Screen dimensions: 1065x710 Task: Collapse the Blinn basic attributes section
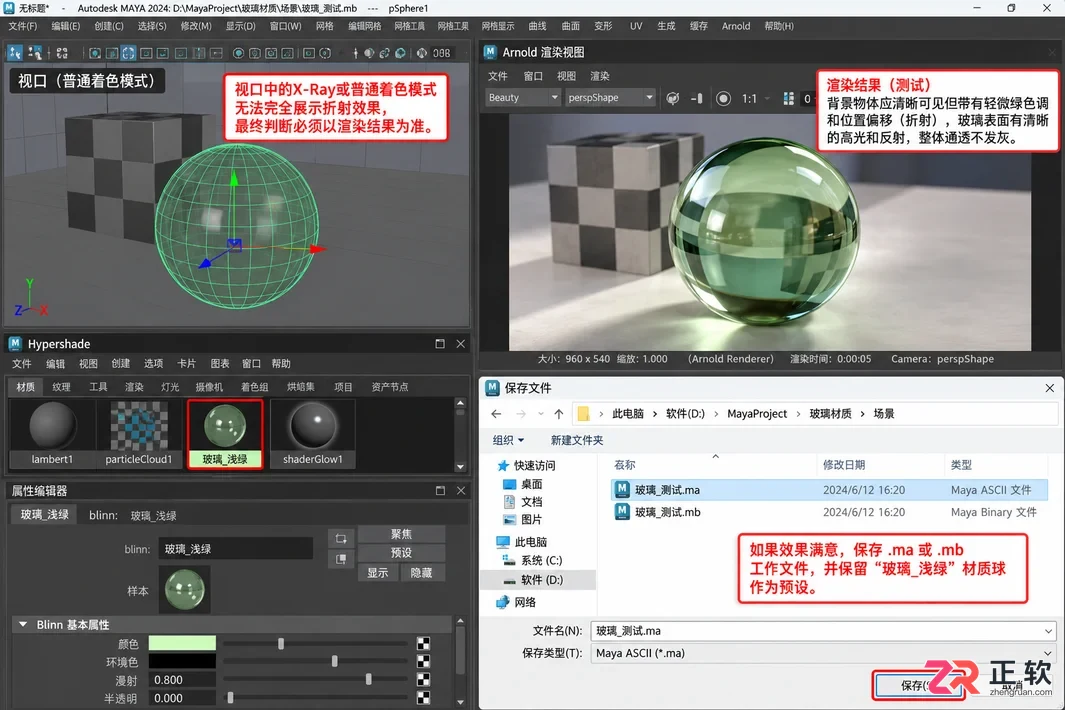point(23,624)
